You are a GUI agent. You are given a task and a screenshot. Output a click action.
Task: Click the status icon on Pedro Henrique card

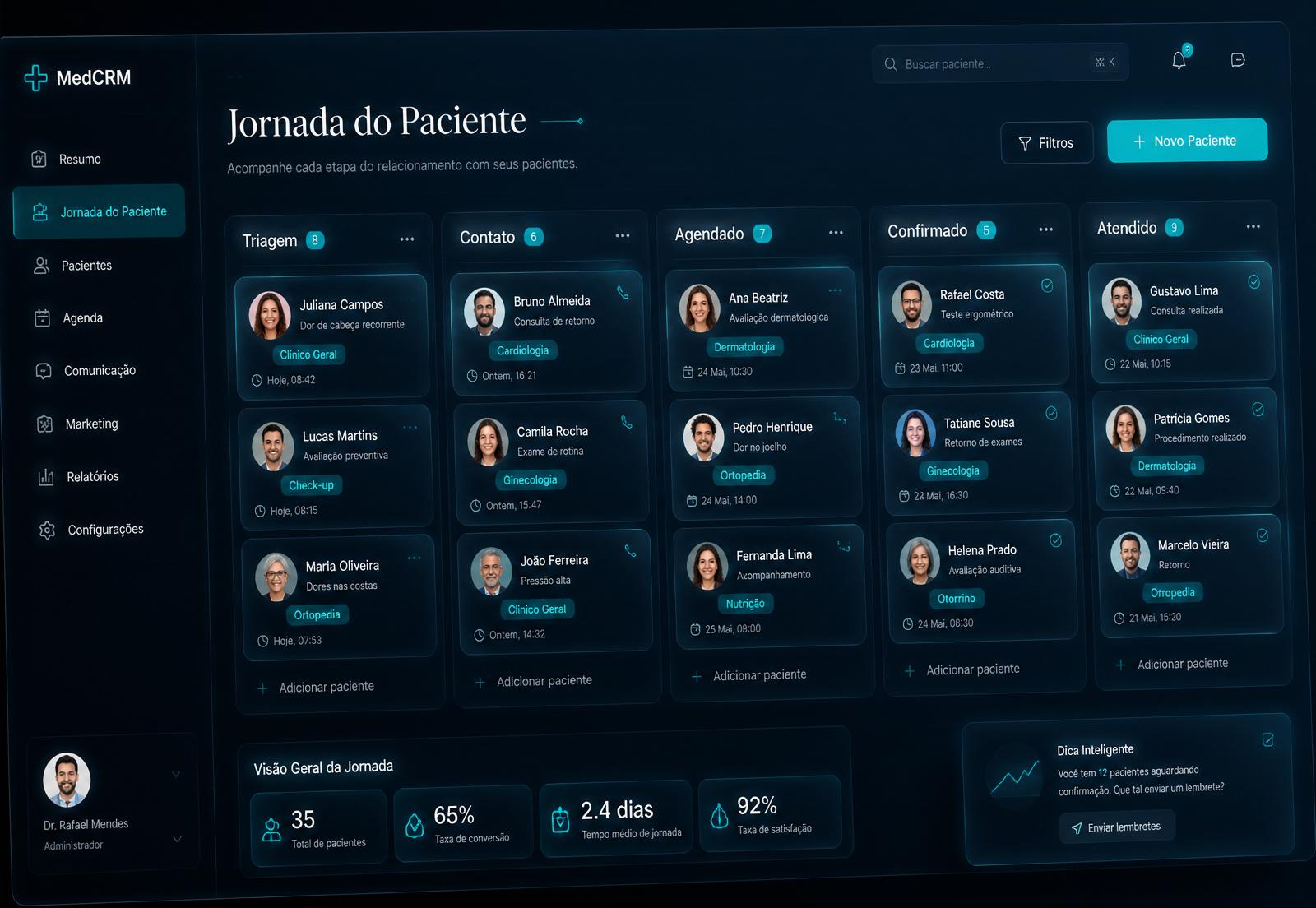840,418
